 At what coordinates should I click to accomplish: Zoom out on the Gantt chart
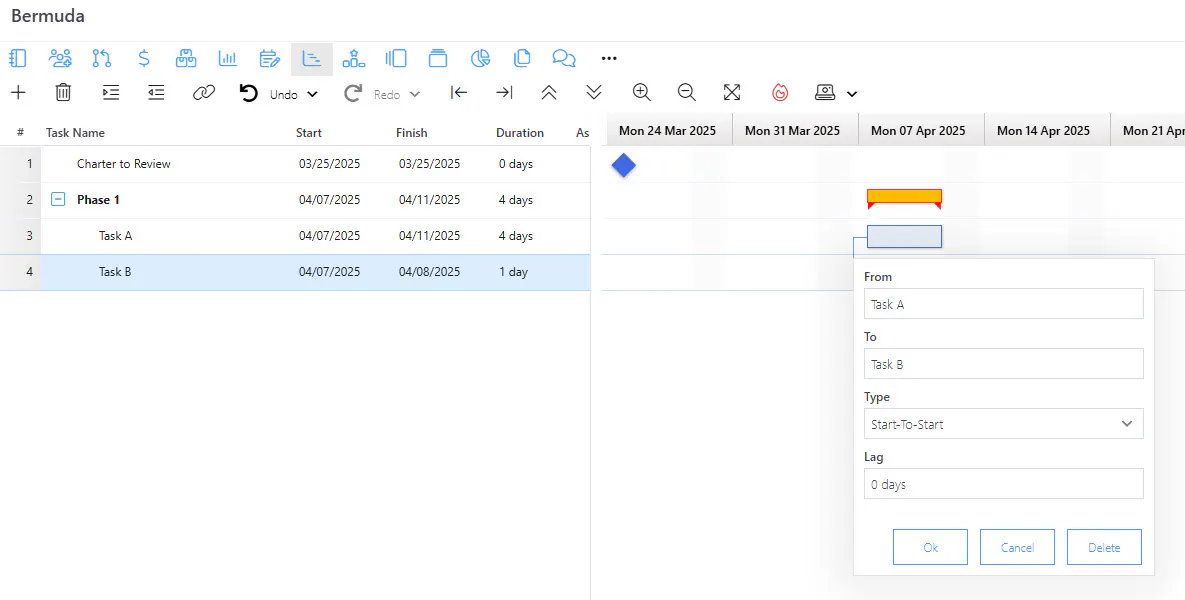[x=687, y=92]
